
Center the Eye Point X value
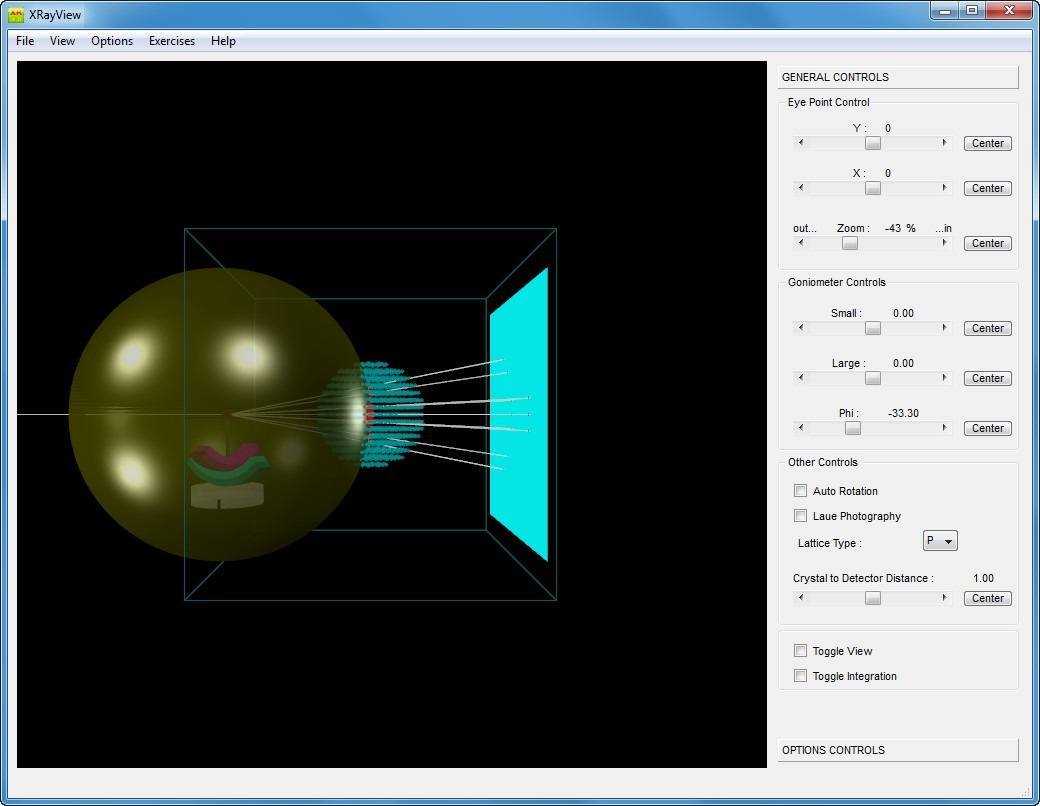(988, 188)
